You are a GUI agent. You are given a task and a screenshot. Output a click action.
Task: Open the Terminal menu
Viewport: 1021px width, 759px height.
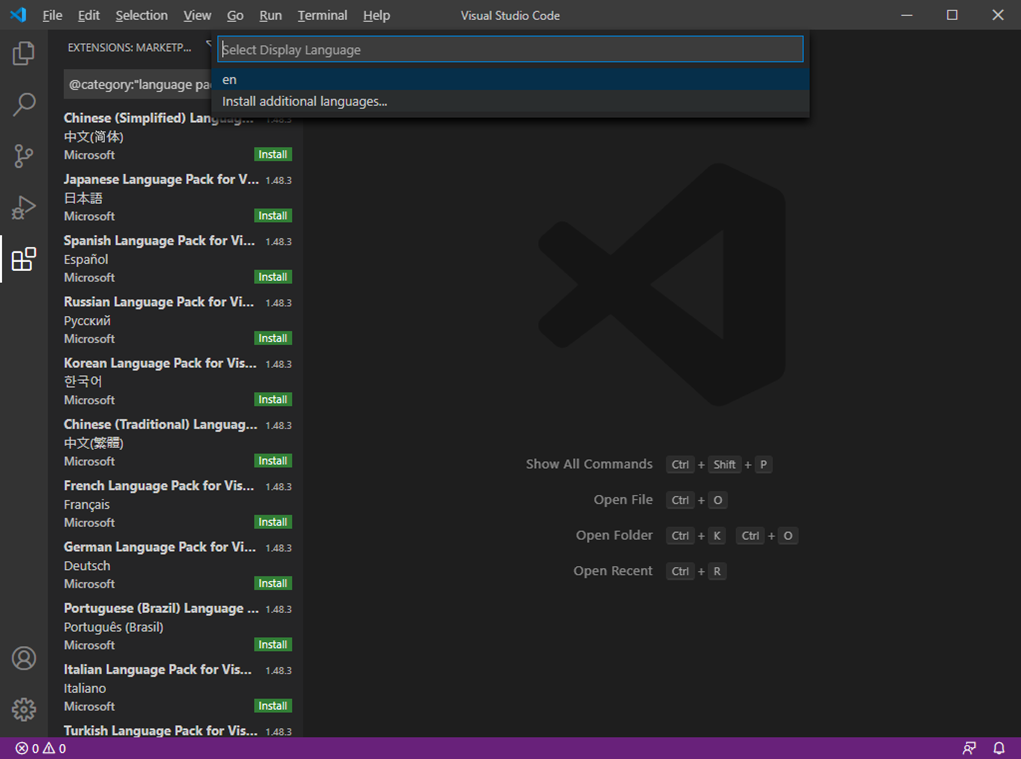[322, 15]
